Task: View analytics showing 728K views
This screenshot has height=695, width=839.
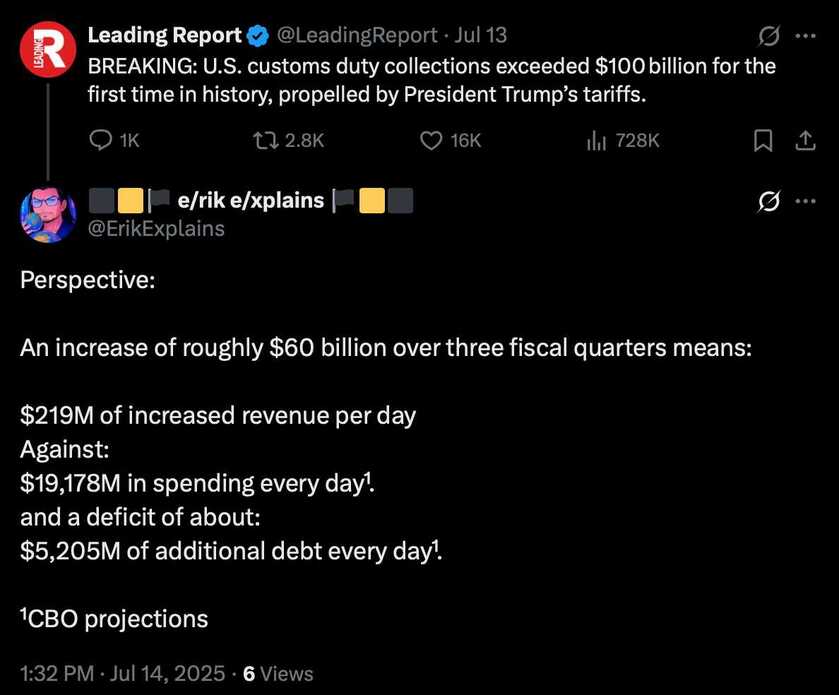Action: pos(623,141)
